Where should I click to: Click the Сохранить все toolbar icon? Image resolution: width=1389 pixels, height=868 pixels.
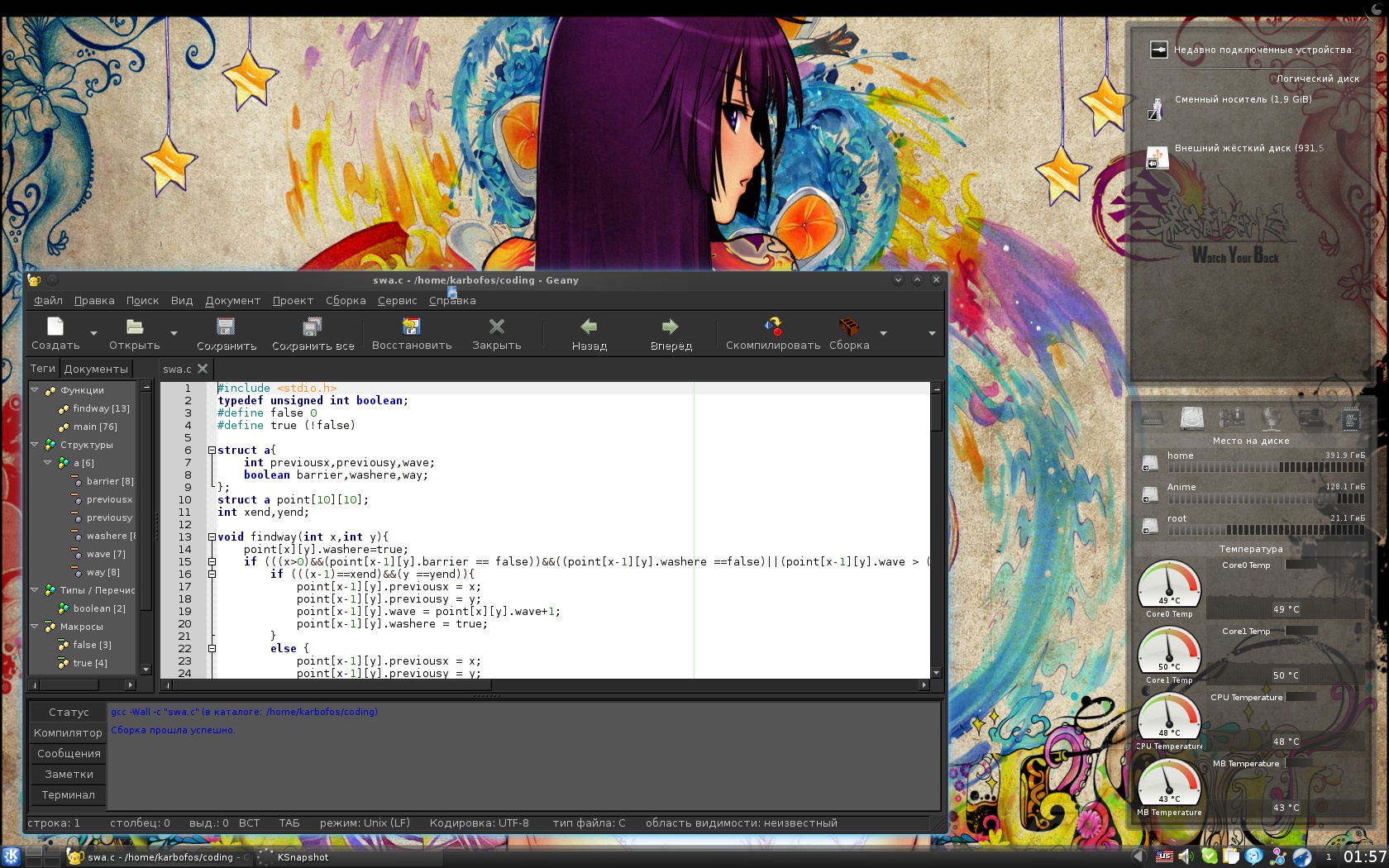(x=313, y=327)
